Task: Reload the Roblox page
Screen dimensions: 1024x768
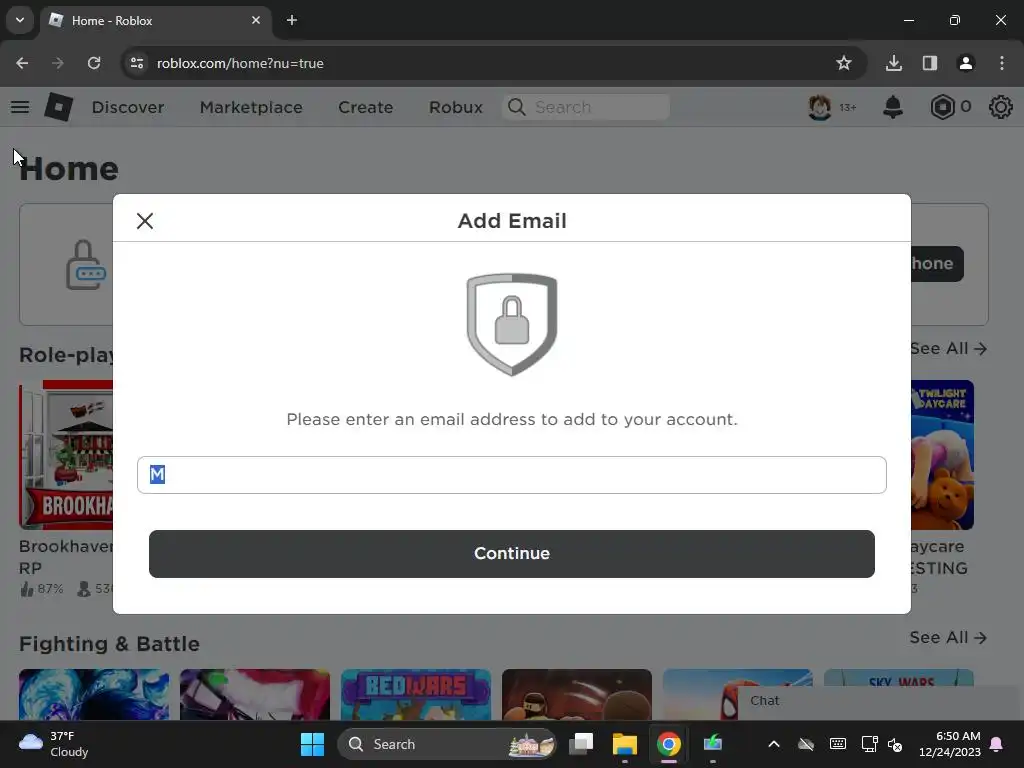Action: (94, 63)
